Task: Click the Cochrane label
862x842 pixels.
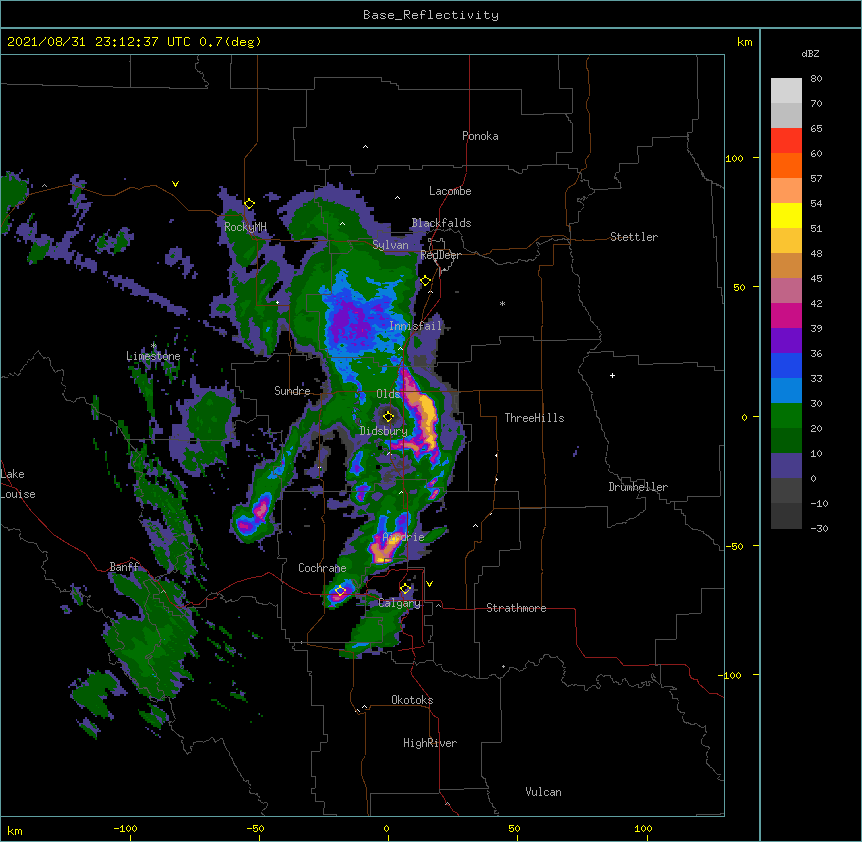Action: pos(322,568)
